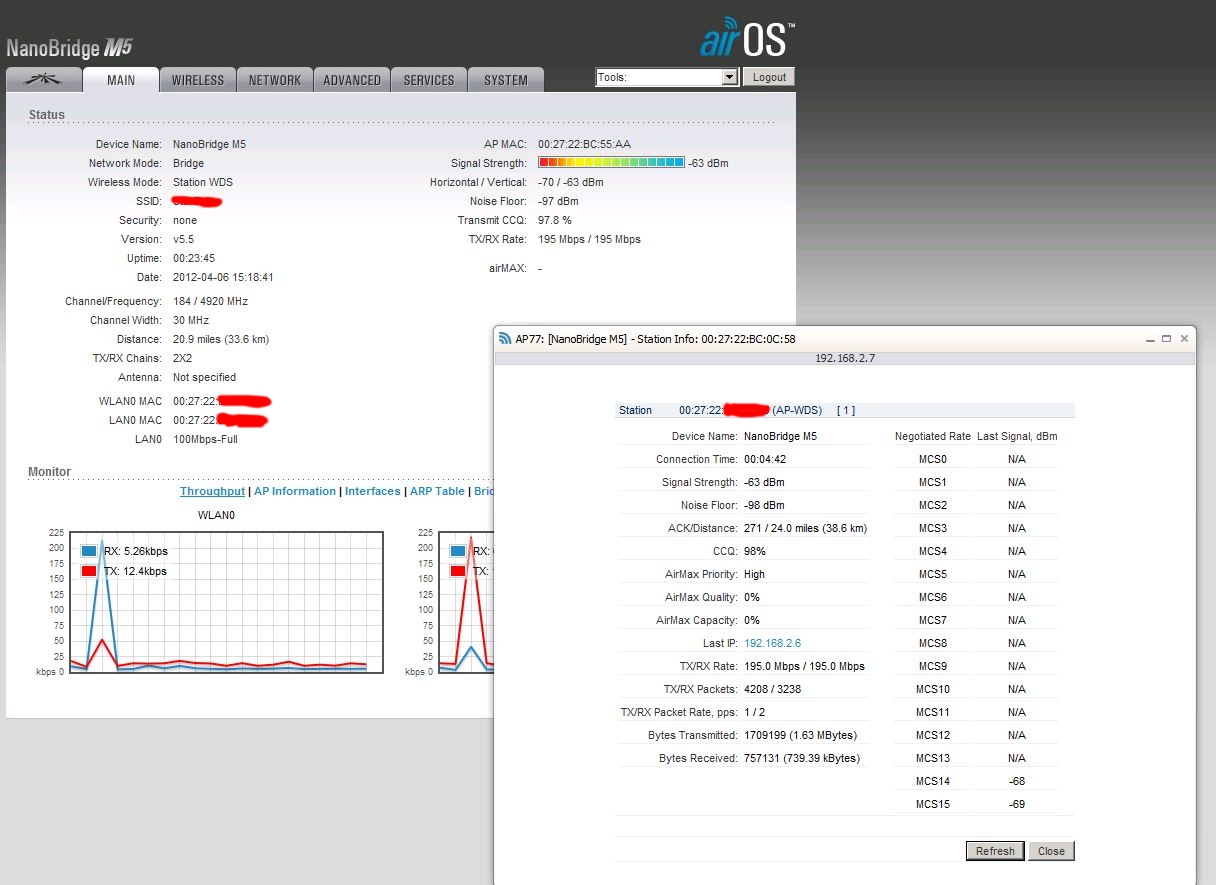Click the Horizontal / Vertical -70 / -63 dBm value

coord(571,182)
